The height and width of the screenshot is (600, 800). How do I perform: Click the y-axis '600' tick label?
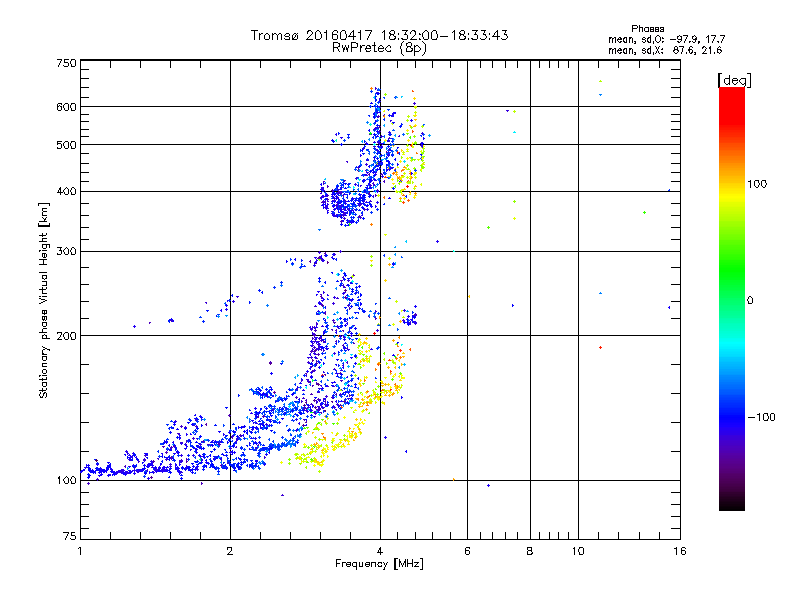(66, 107)
